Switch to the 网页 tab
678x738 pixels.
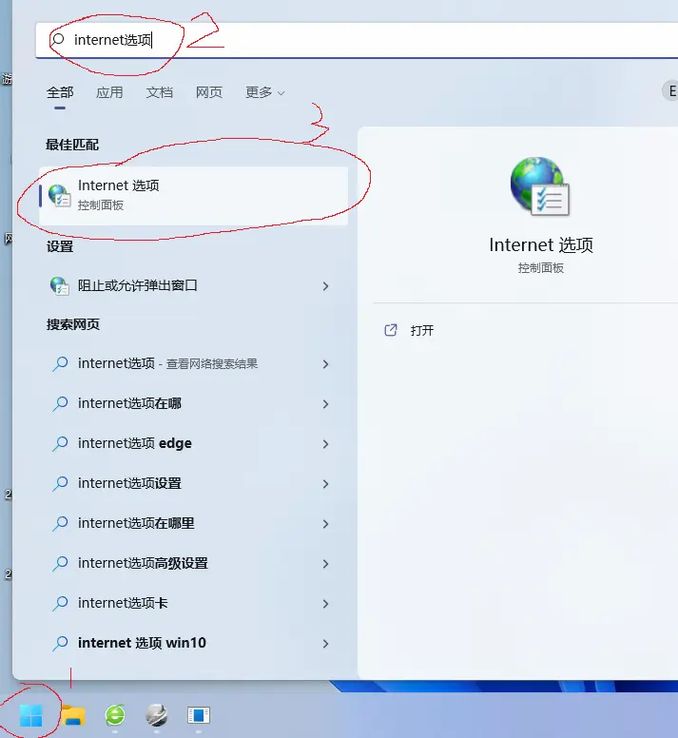209,92
